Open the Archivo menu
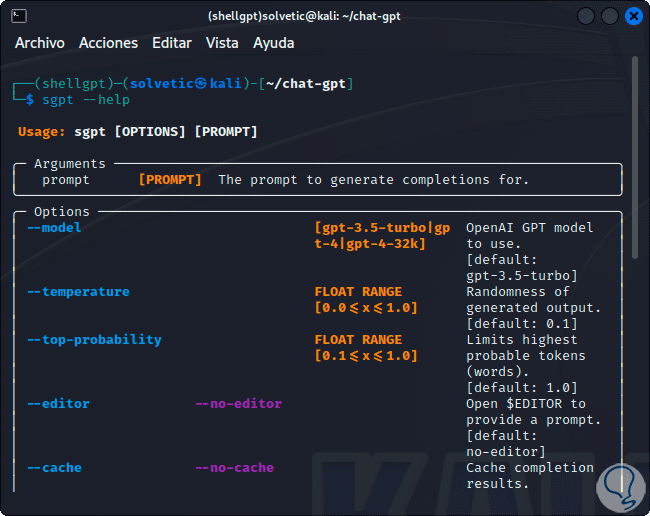This screenshot has height=516, width=650. (x=40, y=43)
